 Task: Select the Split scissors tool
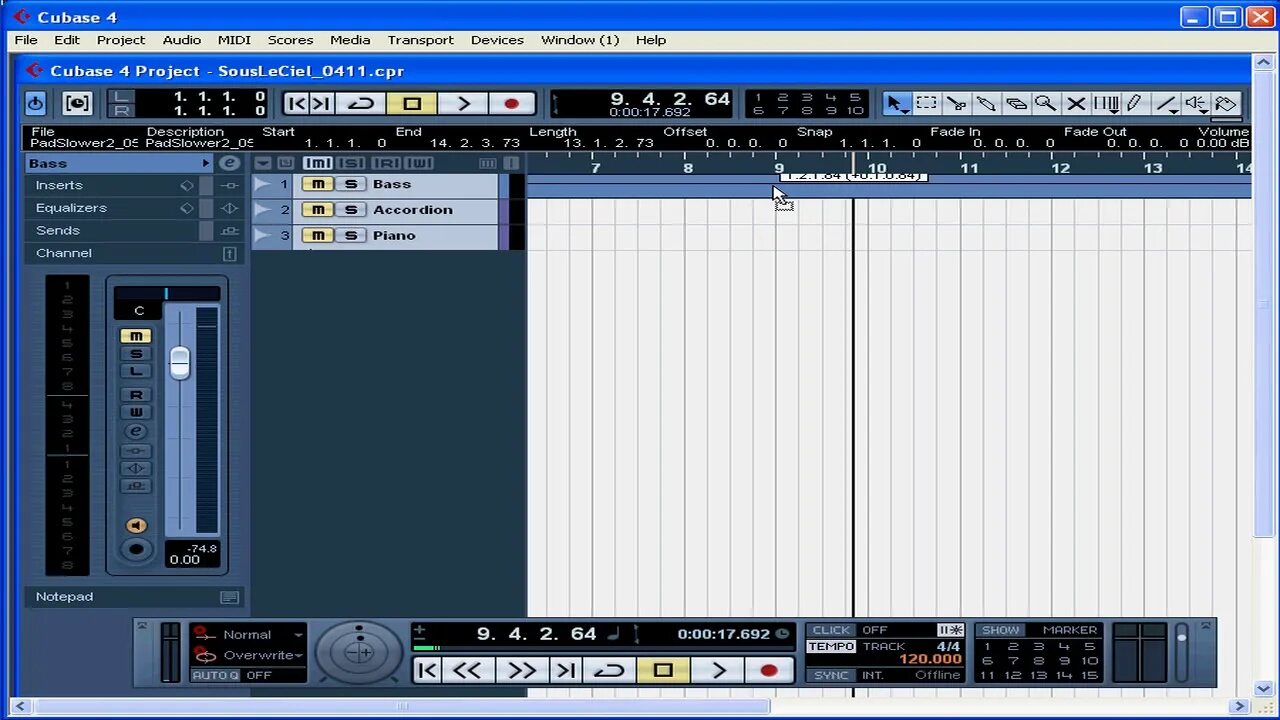click(956, 103)
